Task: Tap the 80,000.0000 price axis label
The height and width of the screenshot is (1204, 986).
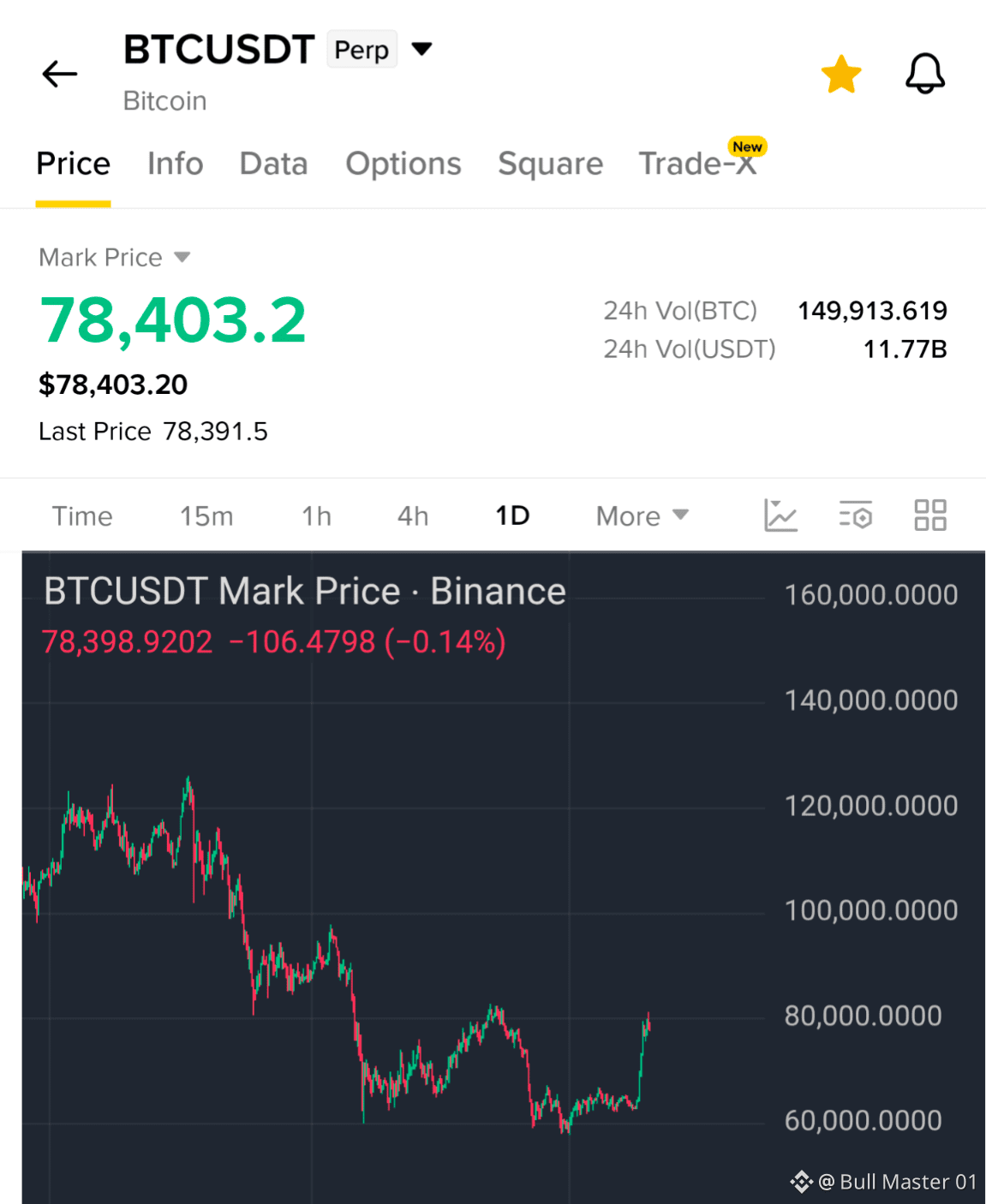Action: coord(863,1016)
